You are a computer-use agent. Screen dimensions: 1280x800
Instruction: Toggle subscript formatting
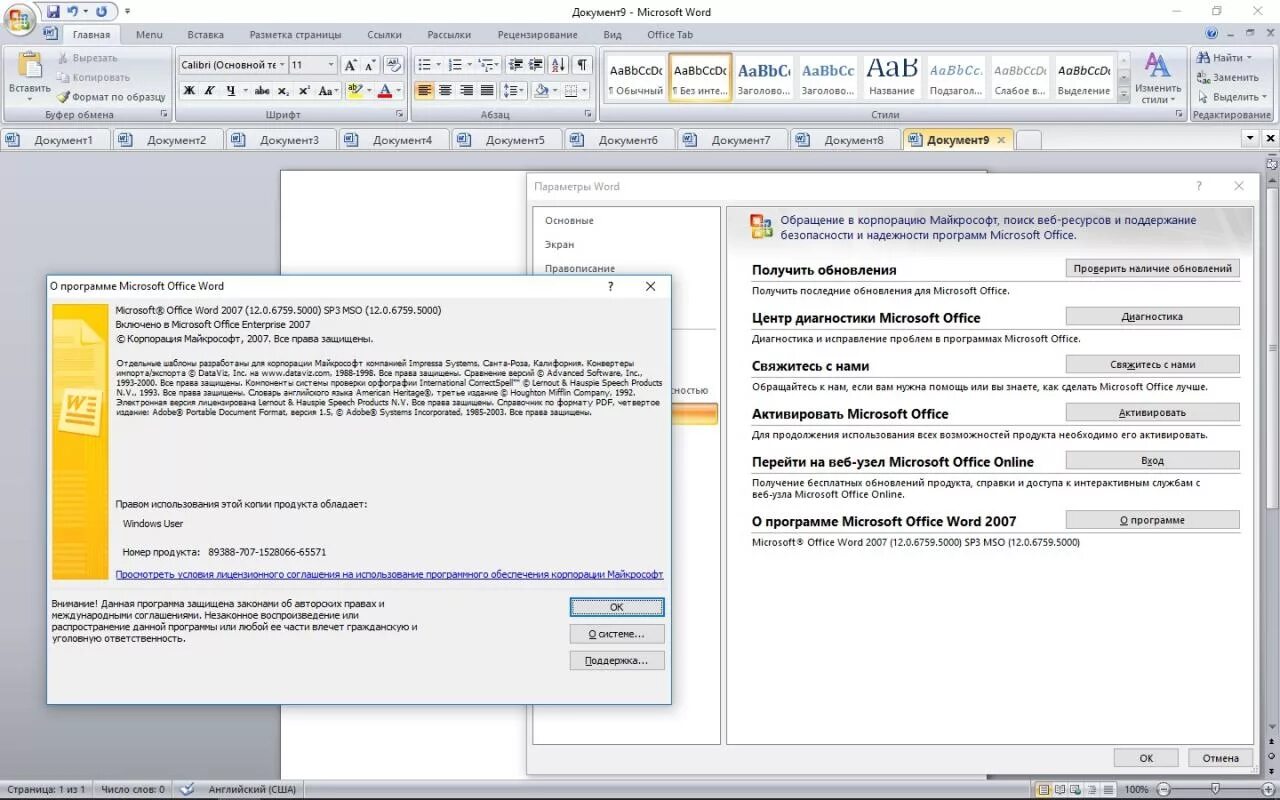[284, 90]
